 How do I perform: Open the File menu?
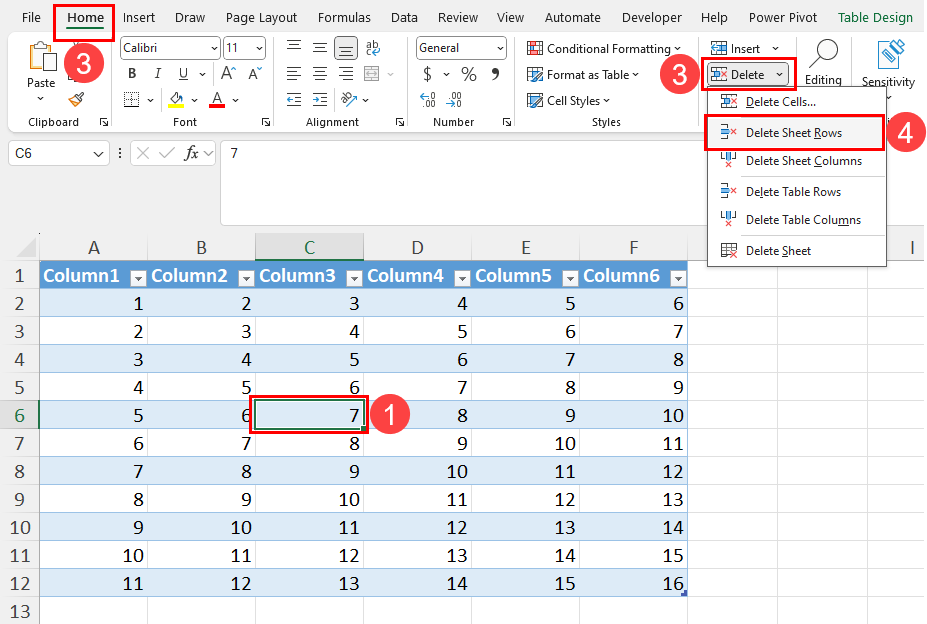[31, 18]
